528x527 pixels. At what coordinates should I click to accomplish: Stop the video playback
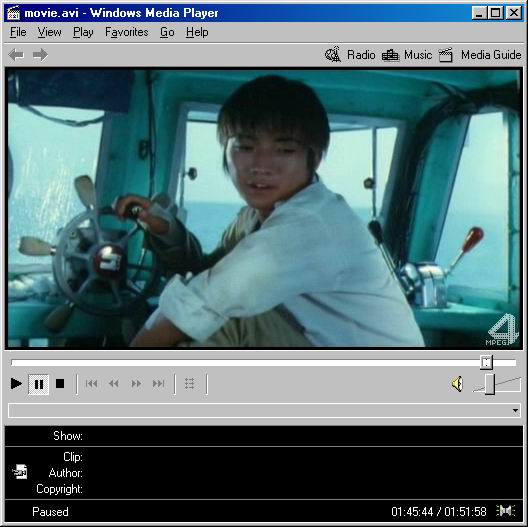pos(60,384)
